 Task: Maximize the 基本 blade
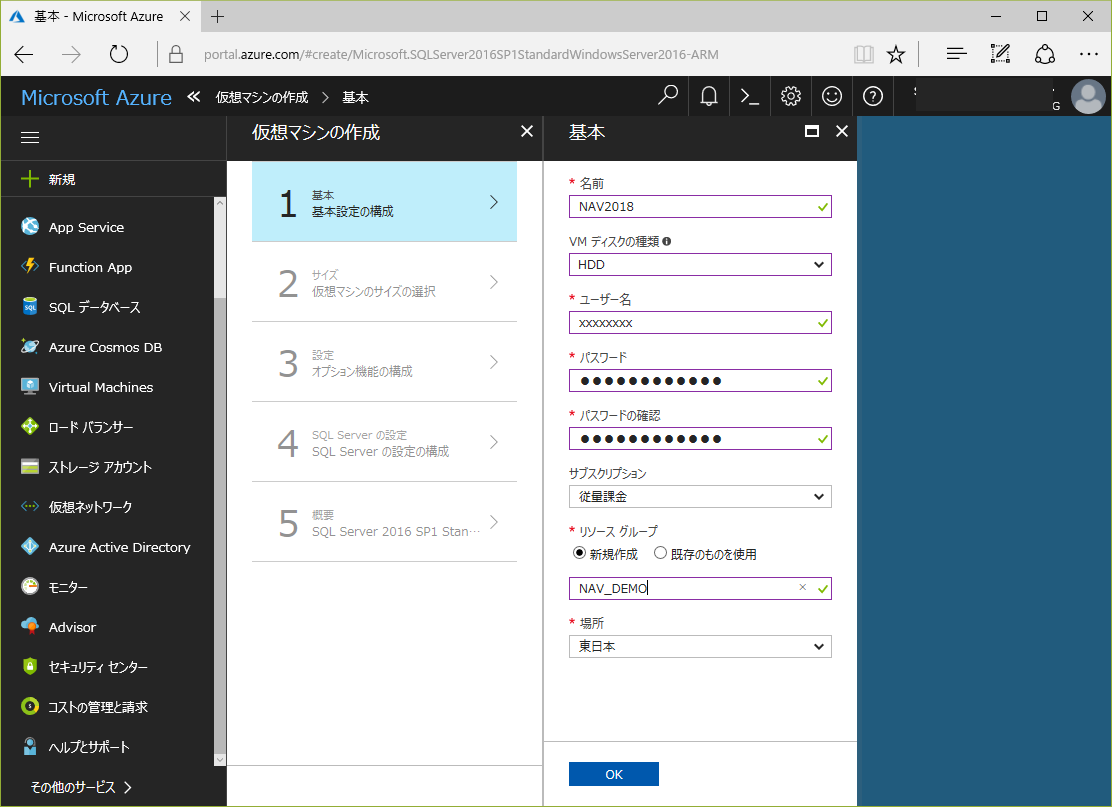pos(812,131)
